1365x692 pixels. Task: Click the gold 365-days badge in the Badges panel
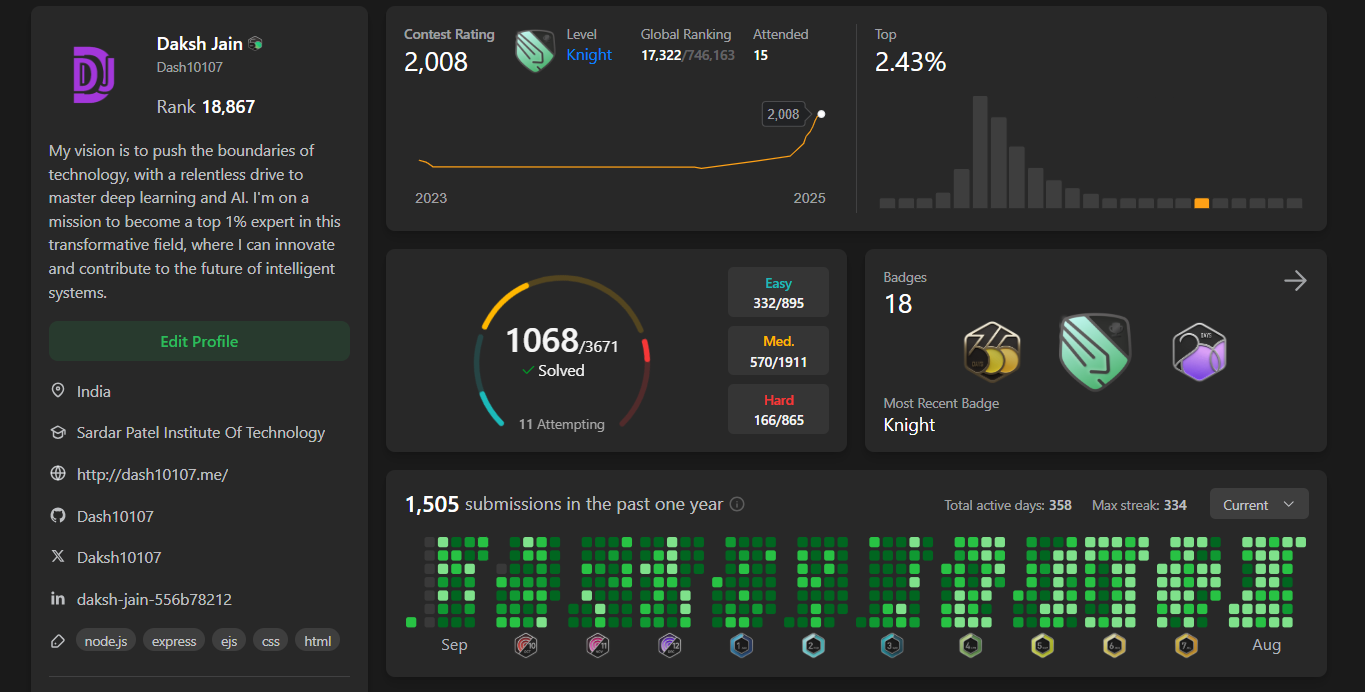990,353
